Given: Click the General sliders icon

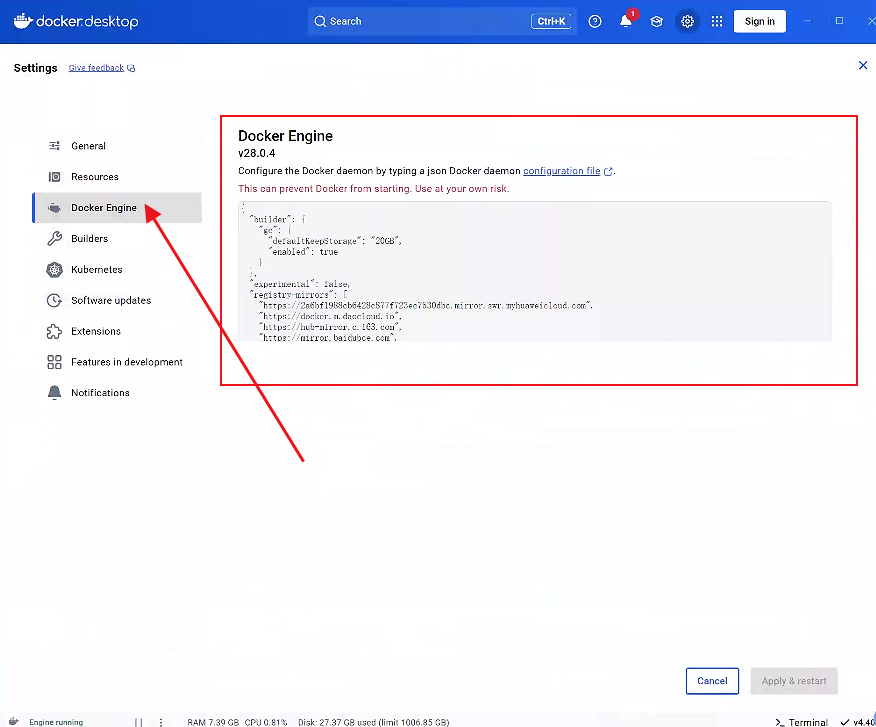Looking at the screenshot, I should 54,146.
